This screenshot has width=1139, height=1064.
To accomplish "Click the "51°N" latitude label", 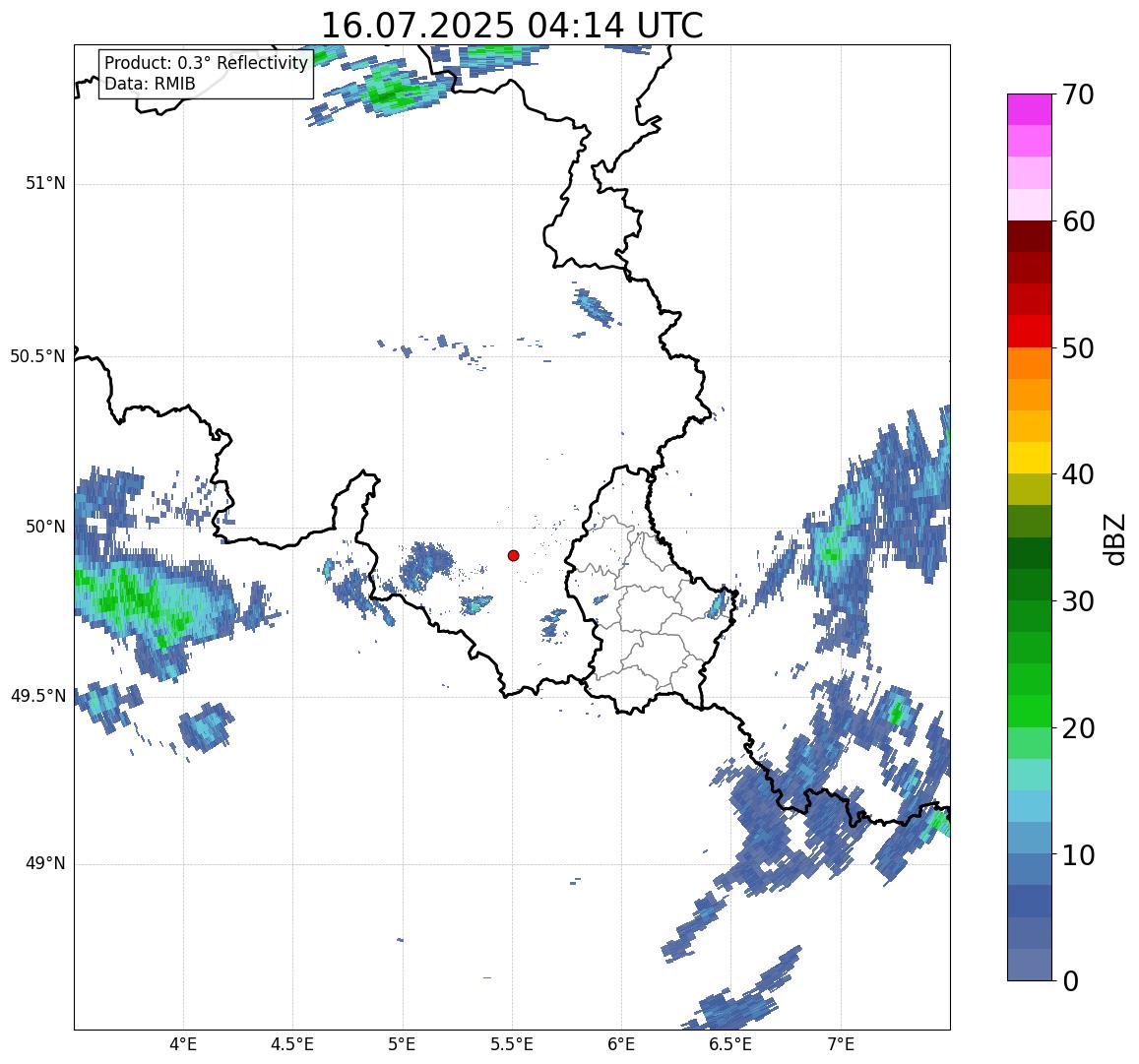I will (x=45, y=183).
